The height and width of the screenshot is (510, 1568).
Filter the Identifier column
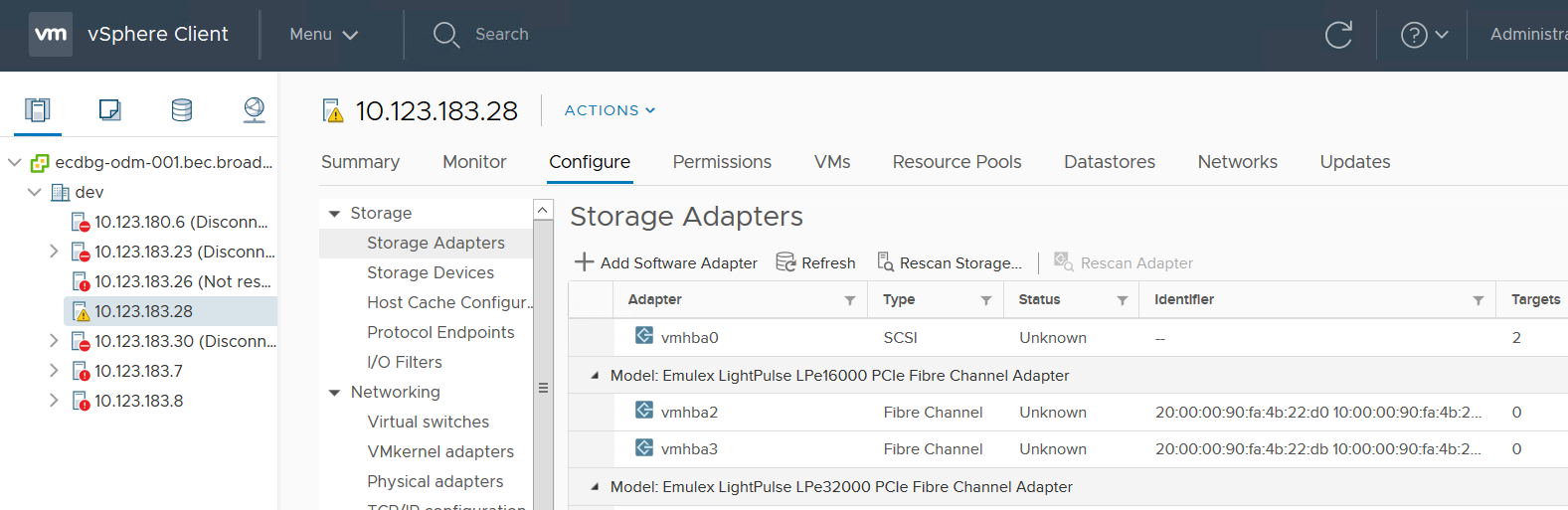pyautogui.click(x=1479, y=300)
